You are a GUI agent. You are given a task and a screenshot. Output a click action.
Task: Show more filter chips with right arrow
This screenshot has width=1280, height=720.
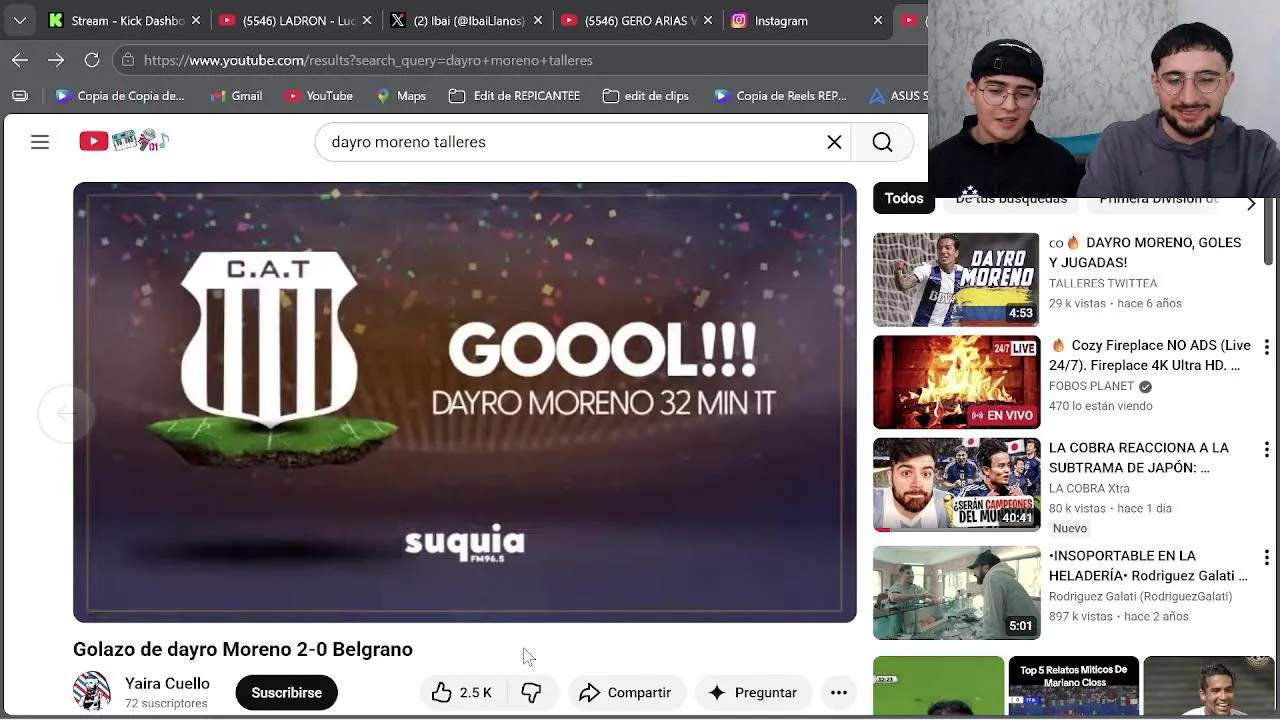pyautogui.click(x=1250, y=203)
